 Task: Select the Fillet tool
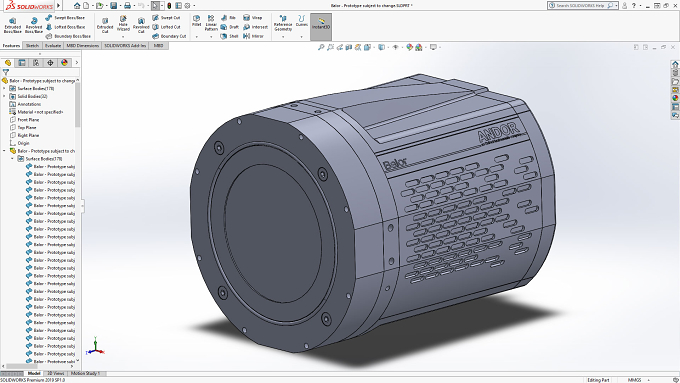click(x=196, y=21)
